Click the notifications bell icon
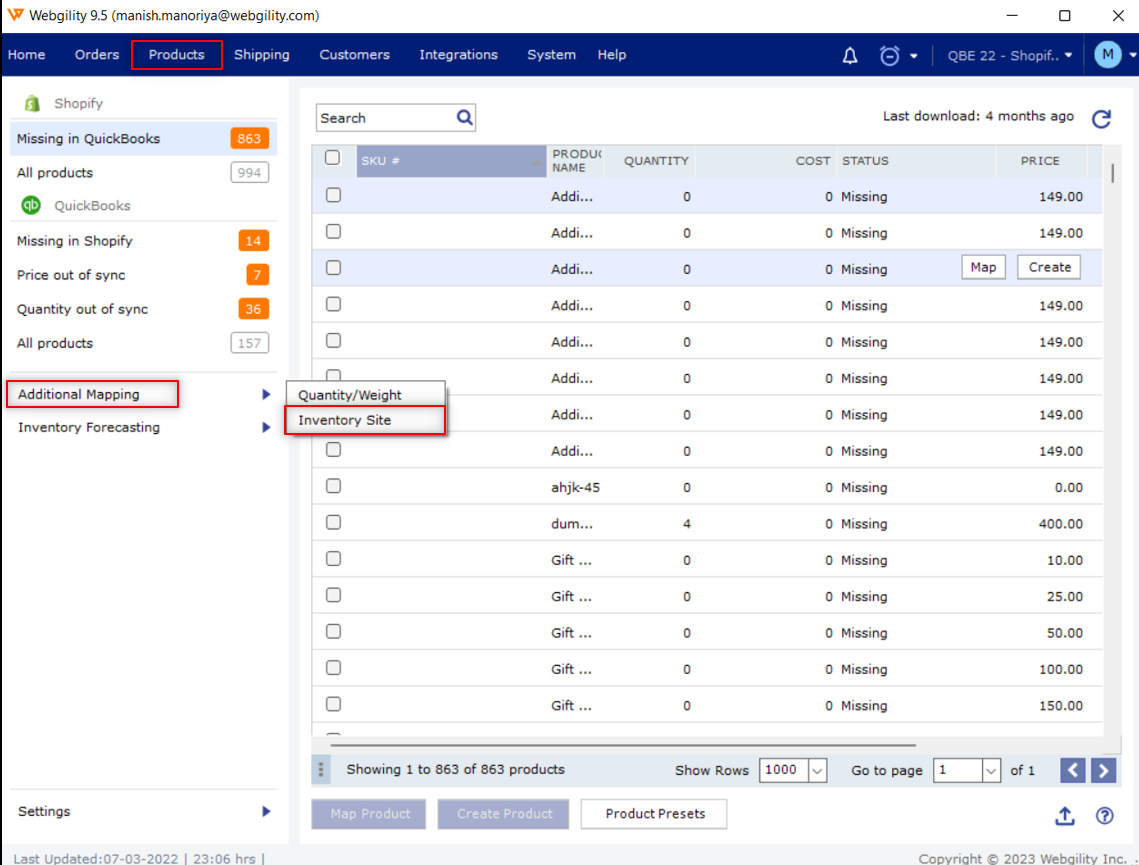 [x=850, y=55]
